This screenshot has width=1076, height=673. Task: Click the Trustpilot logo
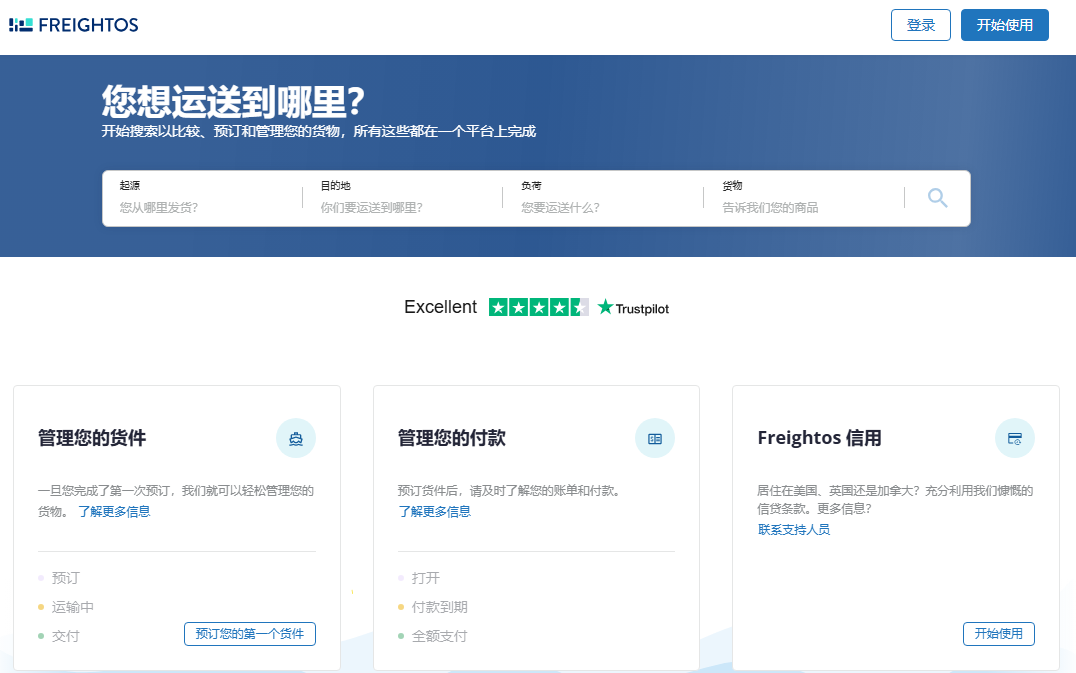(633, 308)
